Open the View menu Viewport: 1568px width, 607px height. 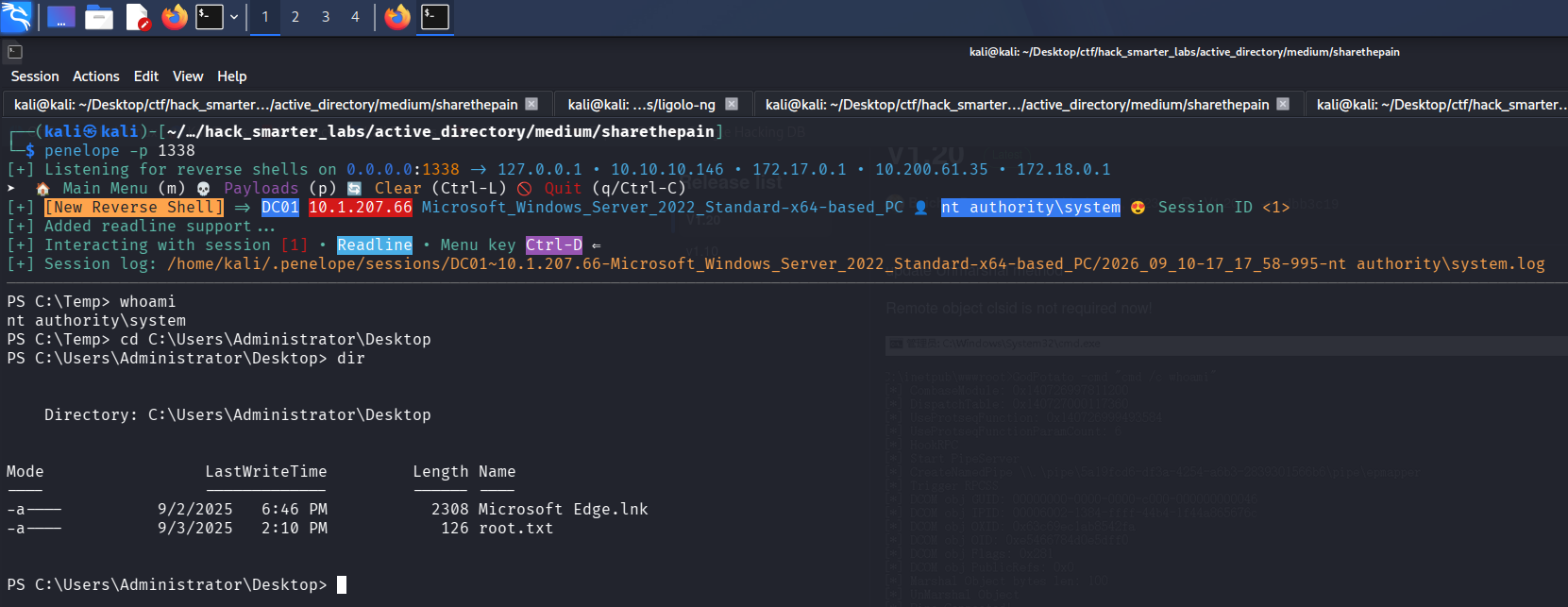click(188, 76)
